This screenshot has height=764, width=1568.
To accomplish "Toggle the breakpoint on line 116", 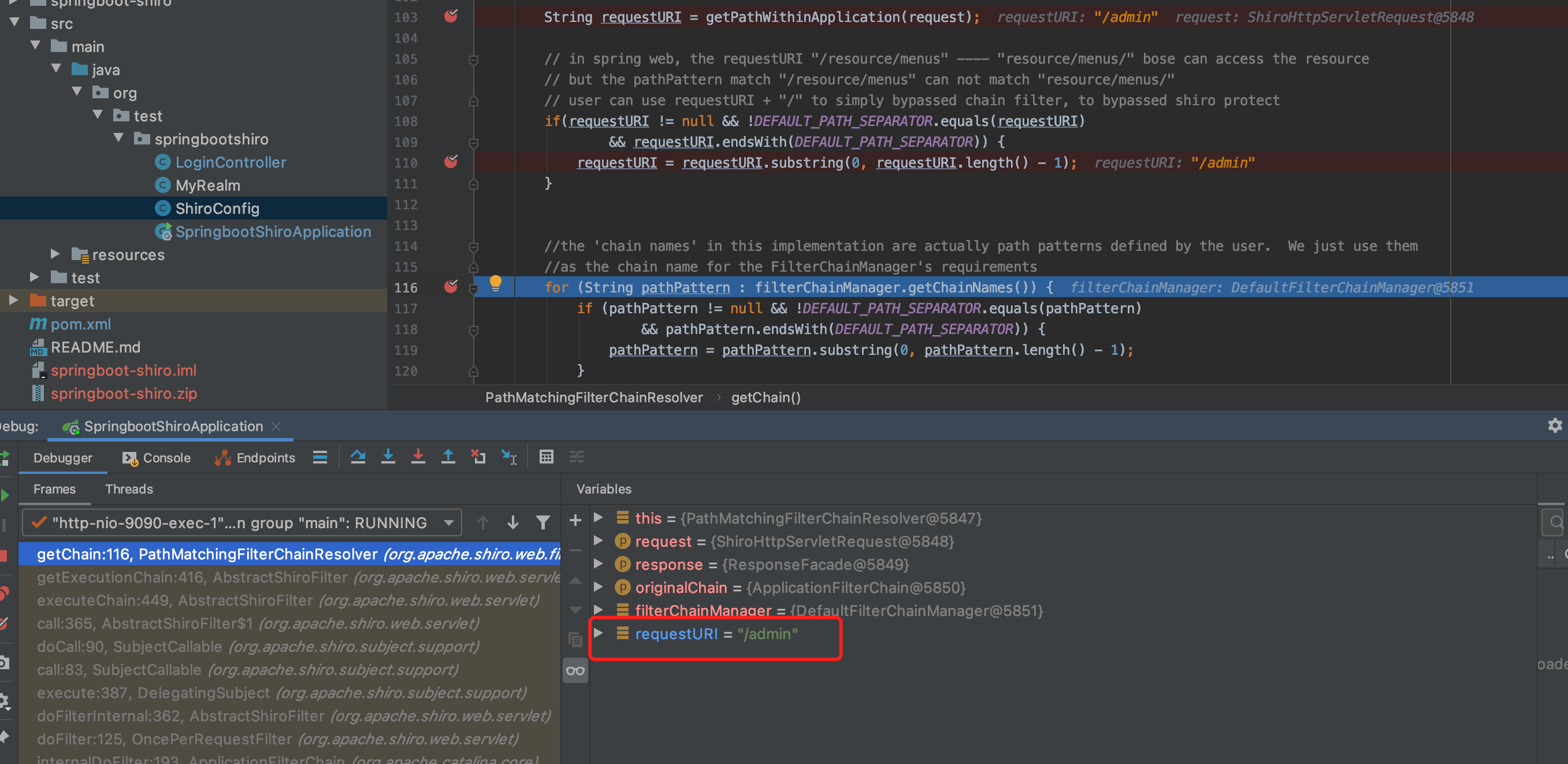I will [451, 287].
